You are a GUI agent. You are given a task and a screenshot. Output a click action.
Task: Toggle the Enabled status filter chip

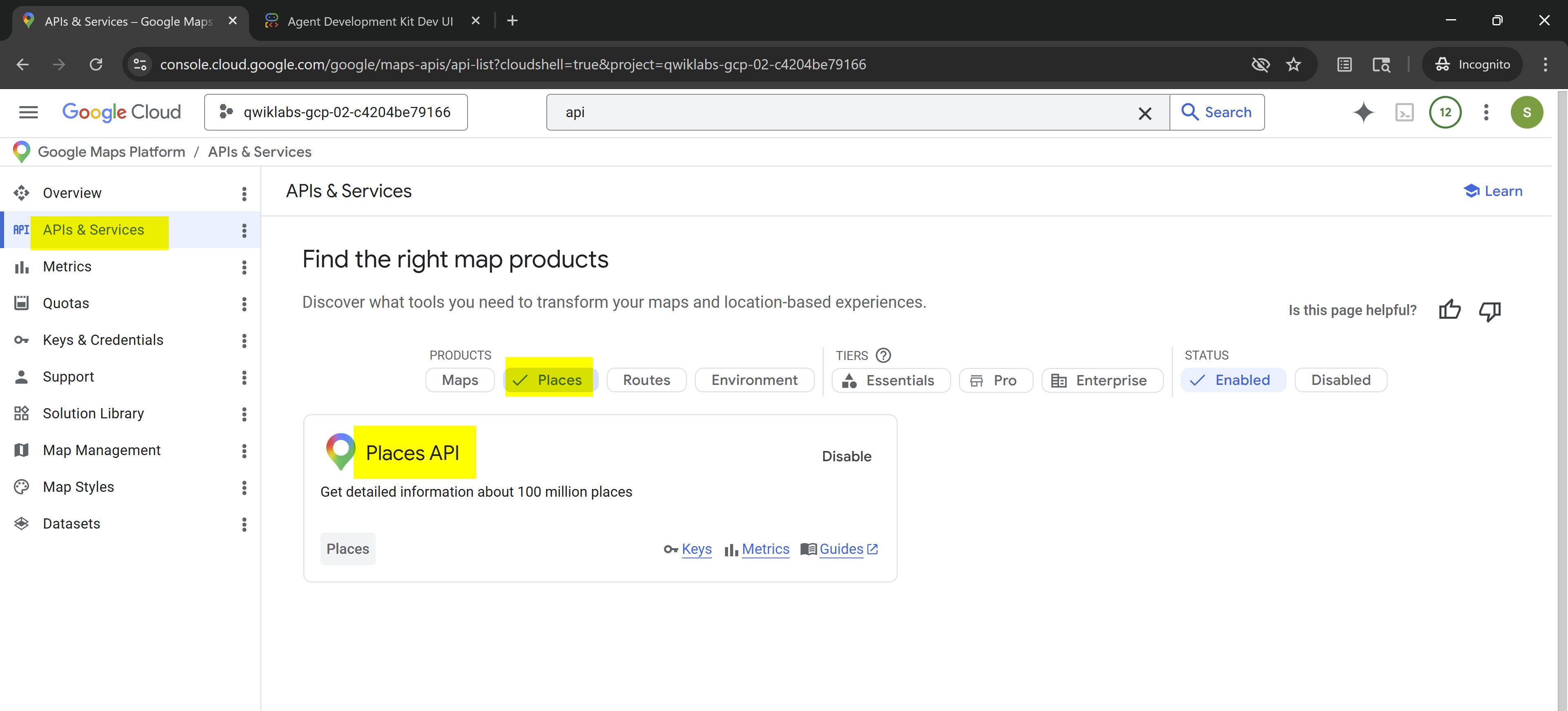pos(1233,380)
